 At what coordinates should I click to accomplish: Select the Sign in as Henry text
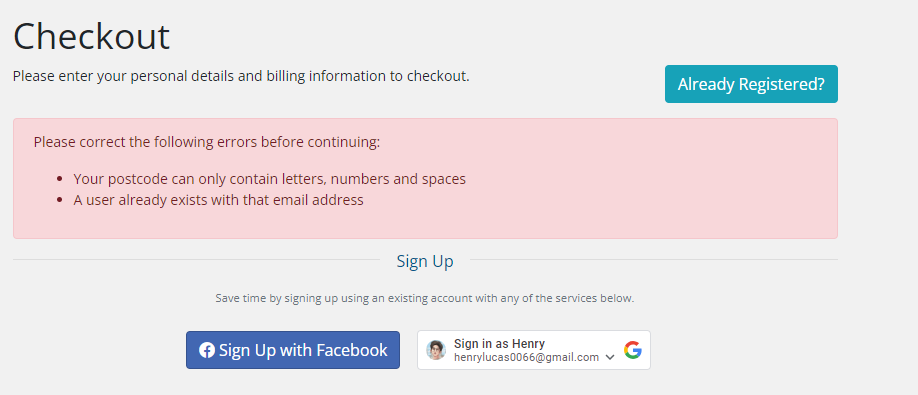point(499,344)
